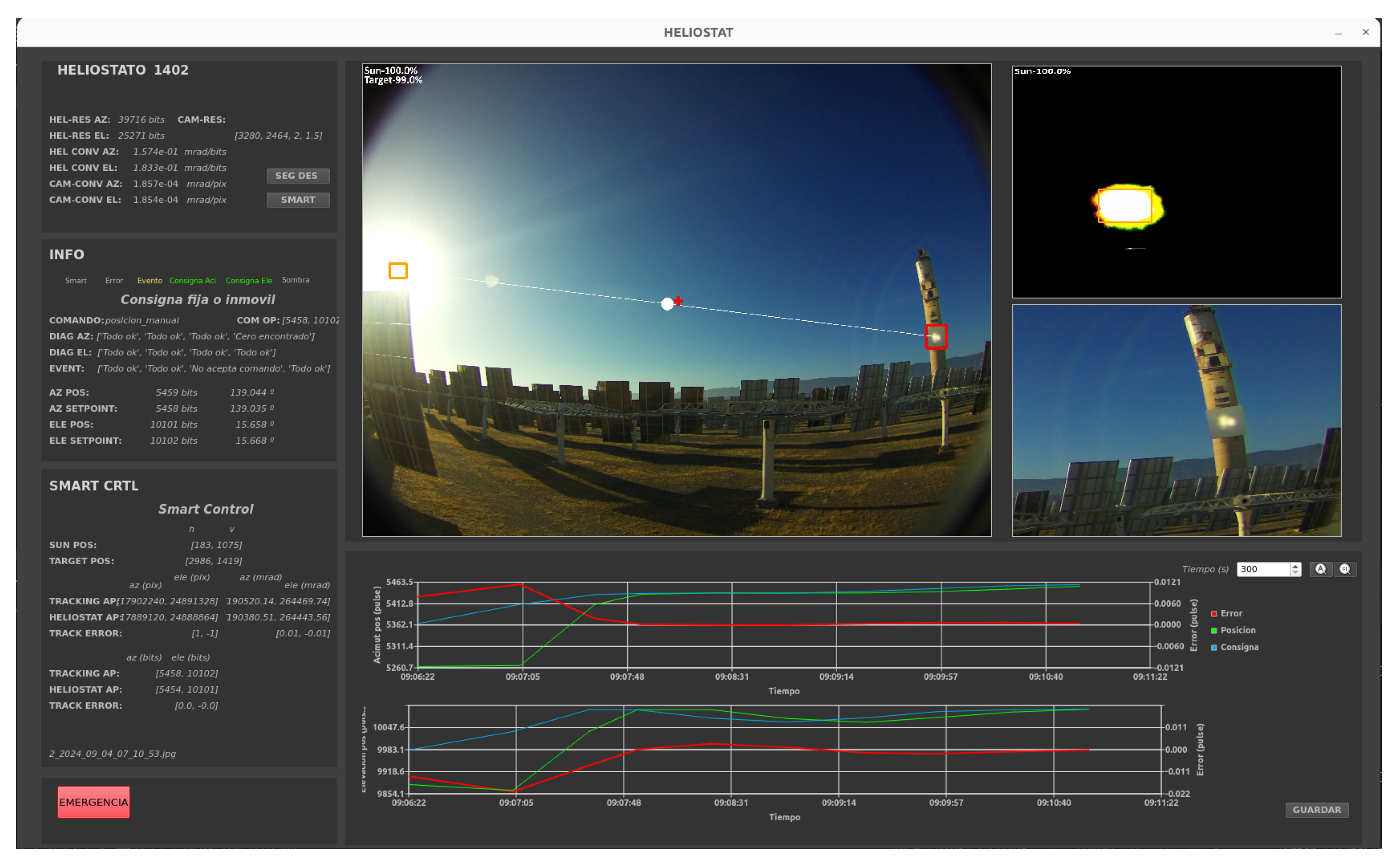Viewport: 1397px width, 868px height.
Task: Click the yellow box in sun threshold view
Action: (1125, 205)
